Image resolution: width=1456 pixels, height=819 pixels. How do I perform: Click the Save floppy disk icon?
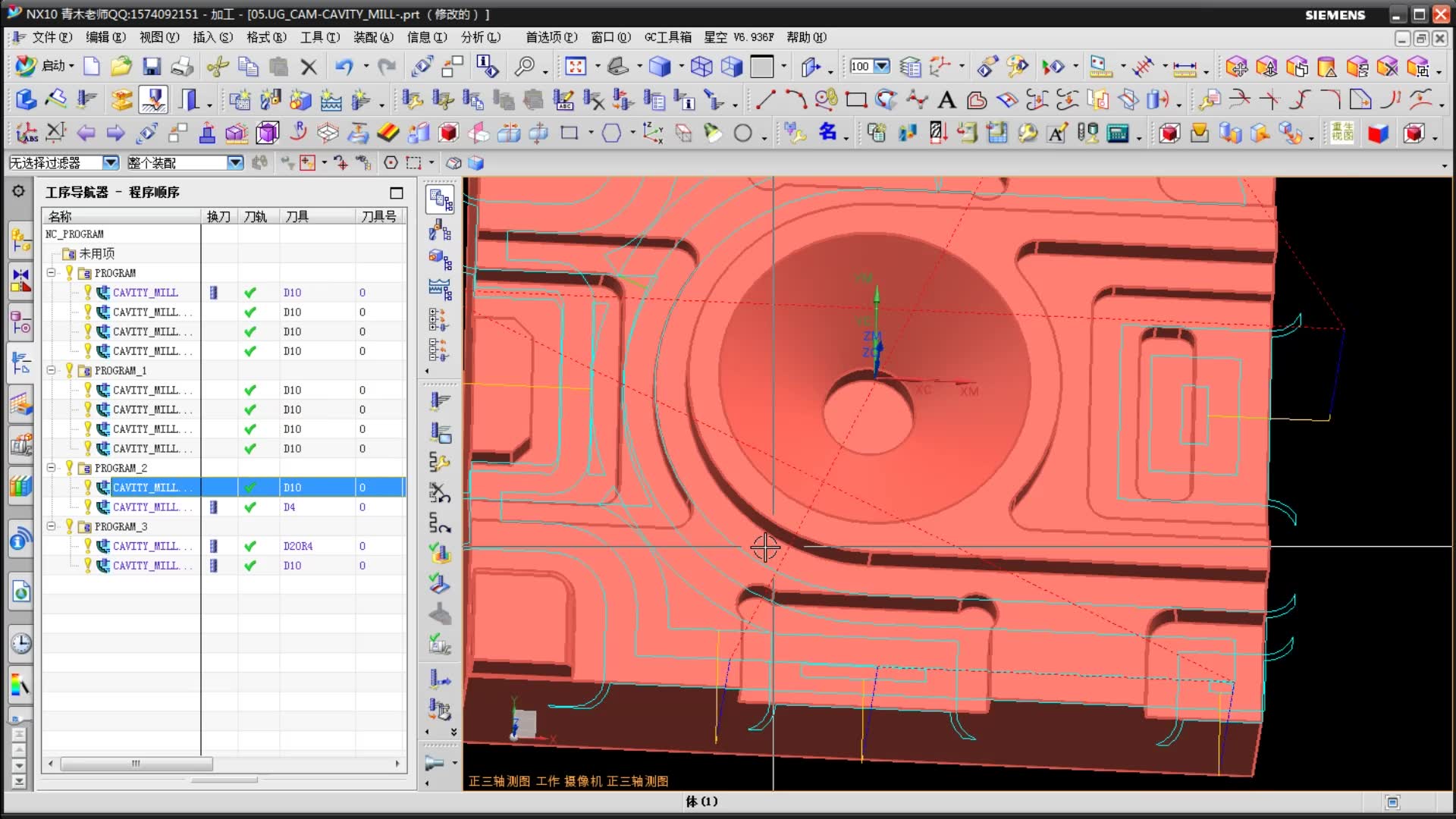point(152,67)
